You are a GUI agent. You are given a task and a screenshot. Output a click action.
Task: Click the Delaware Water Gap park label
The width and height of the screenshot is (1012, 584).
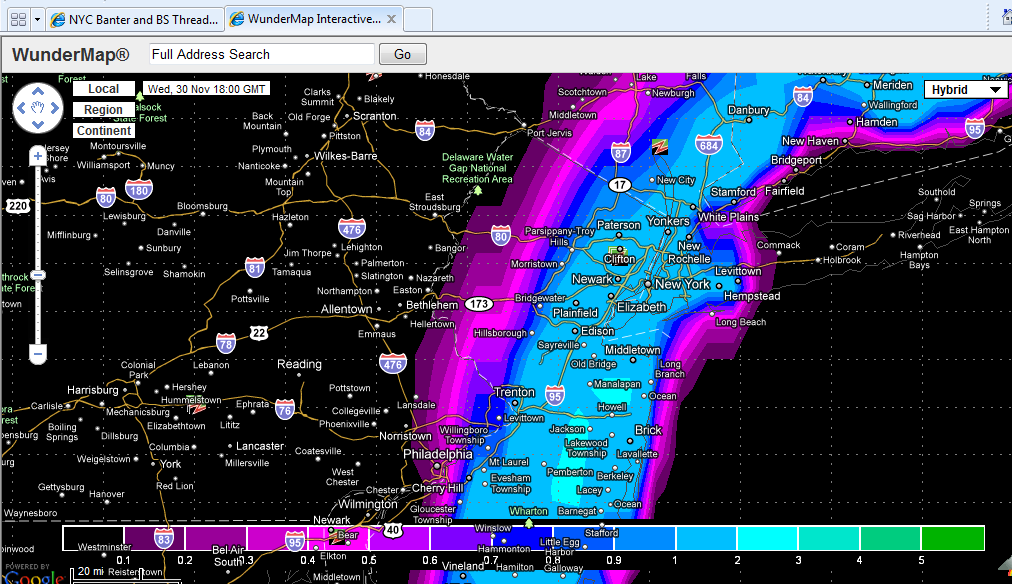coord(477,168)
